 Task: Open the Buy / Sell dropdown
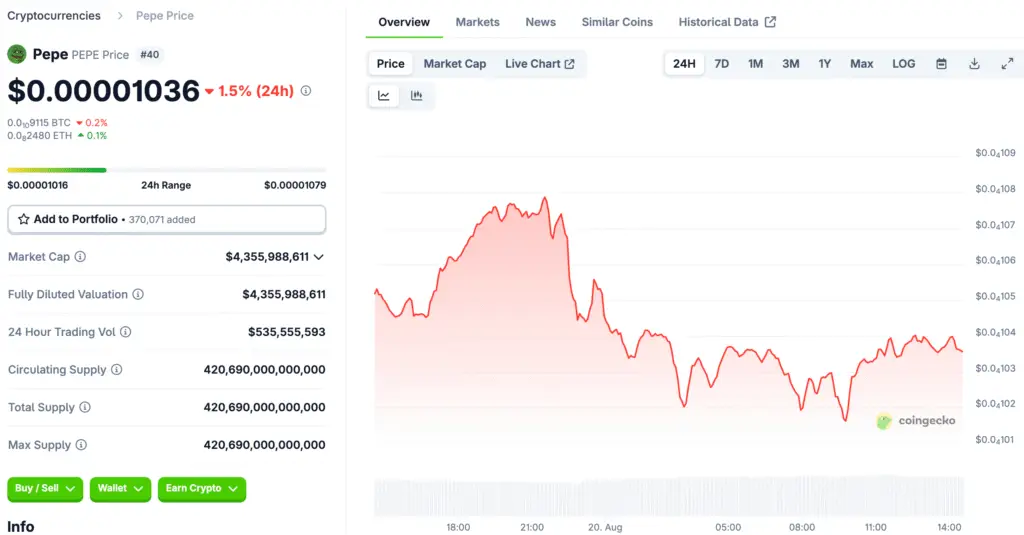click(x=45, y=489)
